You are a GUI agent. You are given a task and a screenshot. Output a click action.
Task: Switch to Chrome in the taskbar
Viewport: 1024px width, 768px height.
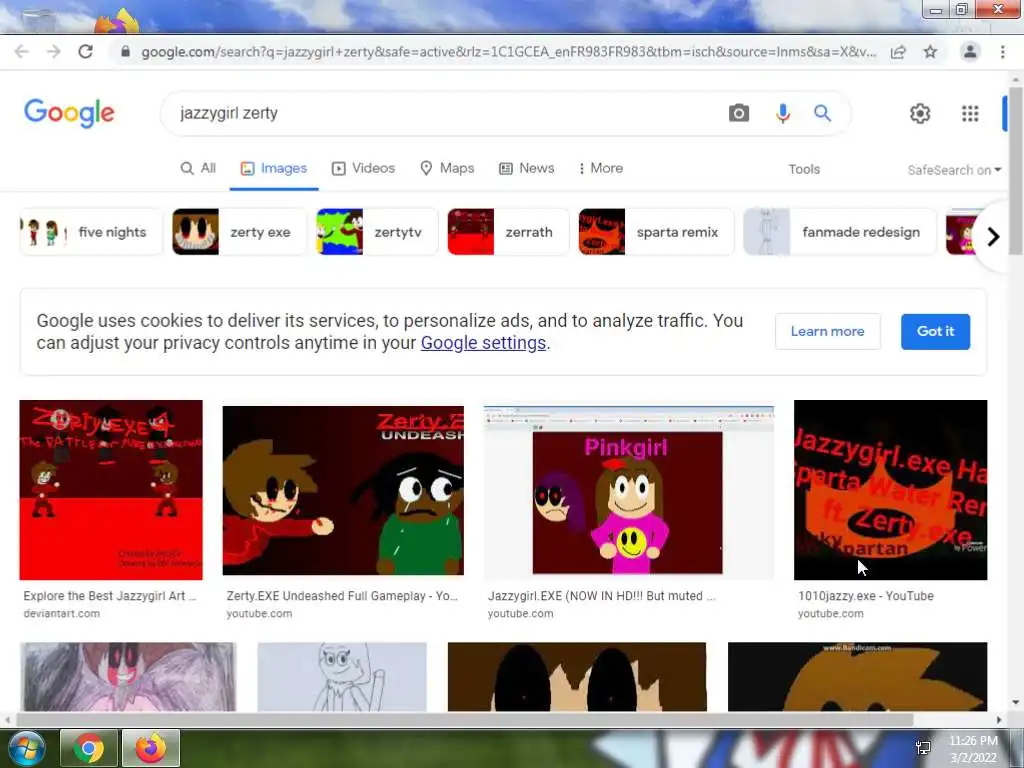point(89,748)
